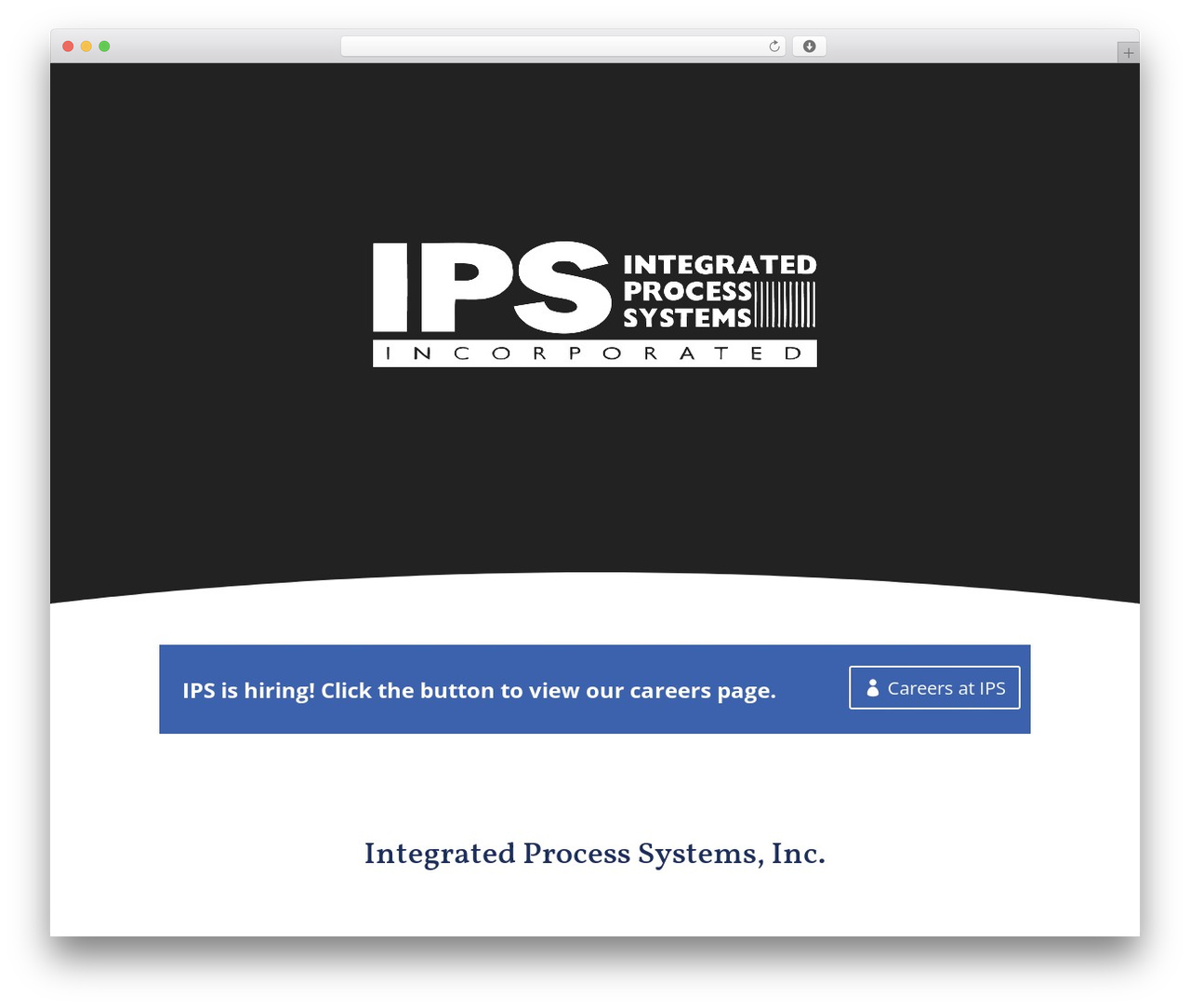This screenshot has width=1190, height=1008.
Task: Focus the browser address bar
Action: 563,46
